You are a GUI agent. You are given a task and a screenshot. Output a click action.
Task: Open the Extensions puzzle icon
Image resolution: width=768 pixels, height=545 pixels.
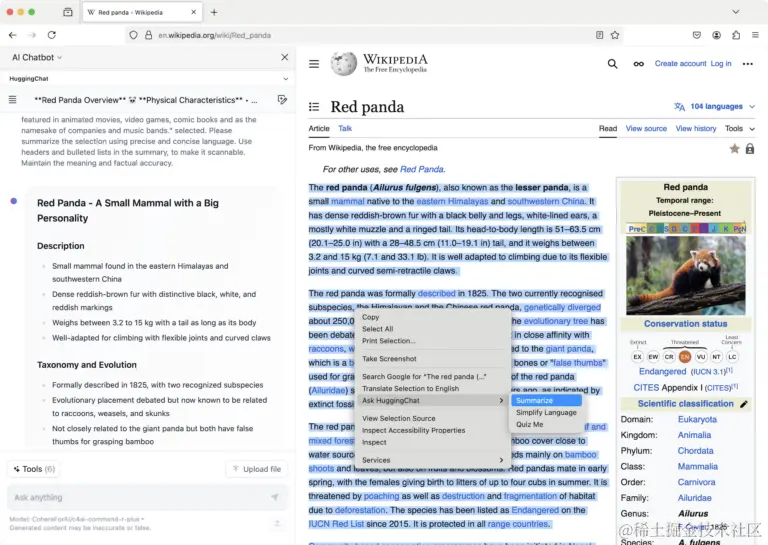click(736, 35)
